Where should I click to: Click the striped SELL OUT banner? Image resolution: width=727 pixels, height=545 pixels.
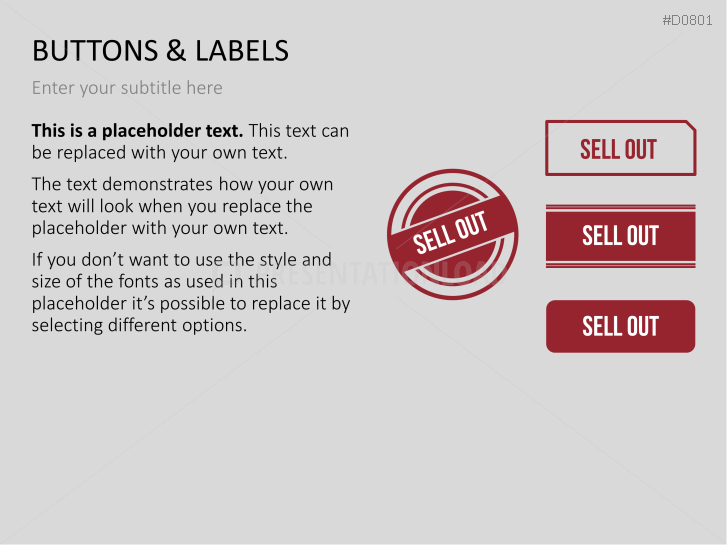point(620,236)
